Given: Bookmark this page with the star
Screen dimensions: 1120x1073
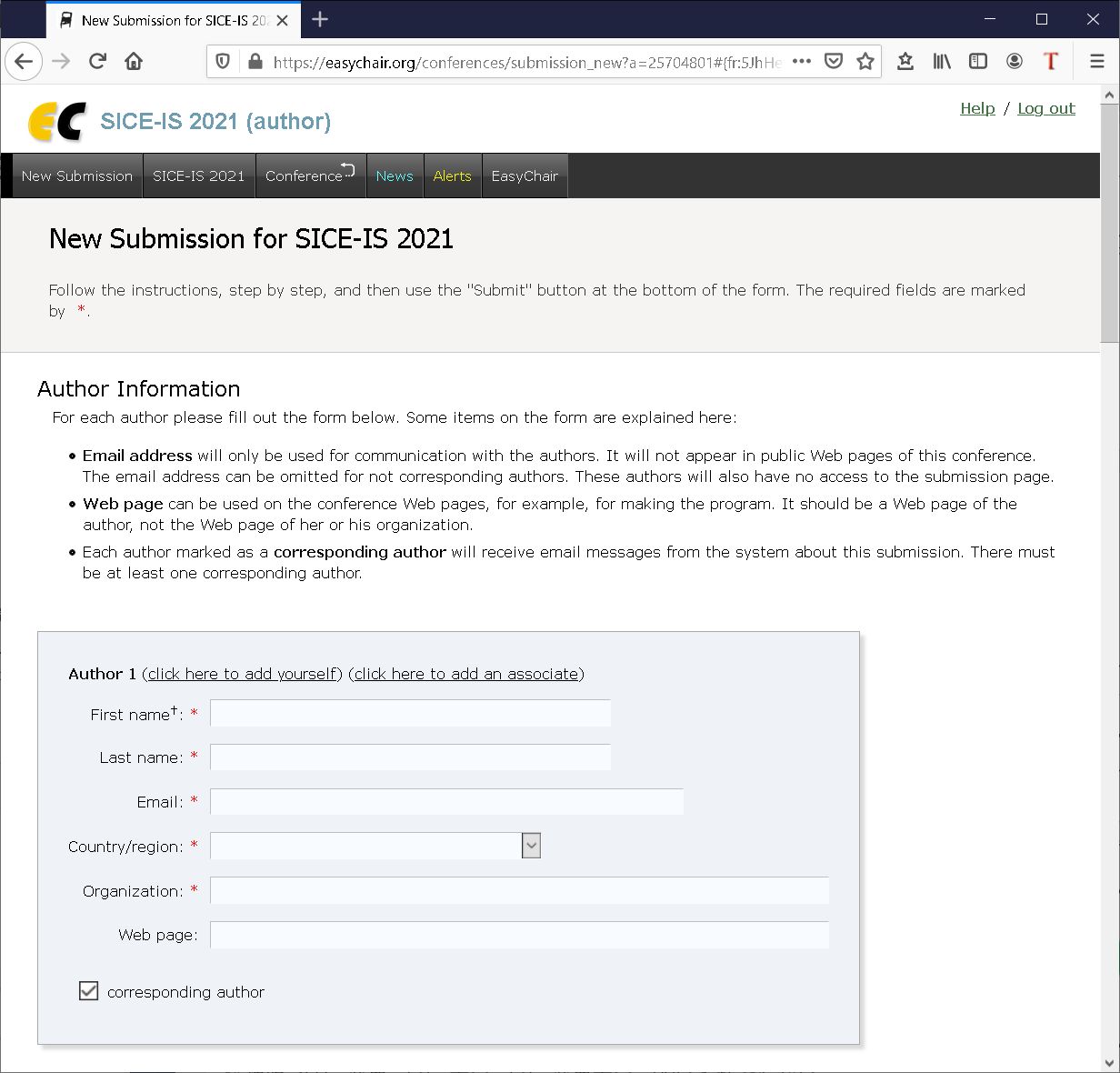Looking at the screenshot, I should pos(865,62).
